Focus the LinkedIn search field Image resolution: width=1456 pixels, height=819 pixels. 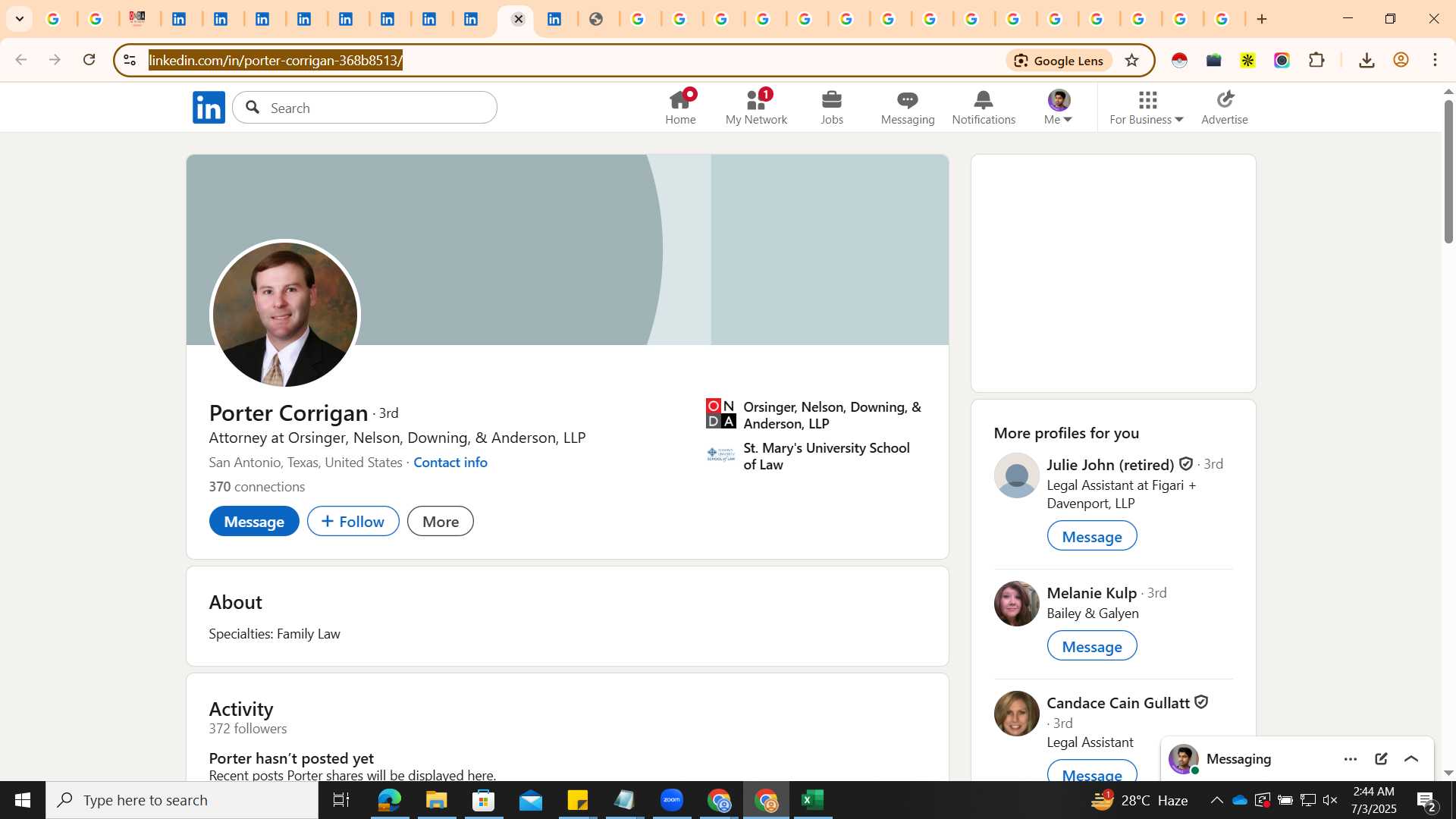coord(365,108)
